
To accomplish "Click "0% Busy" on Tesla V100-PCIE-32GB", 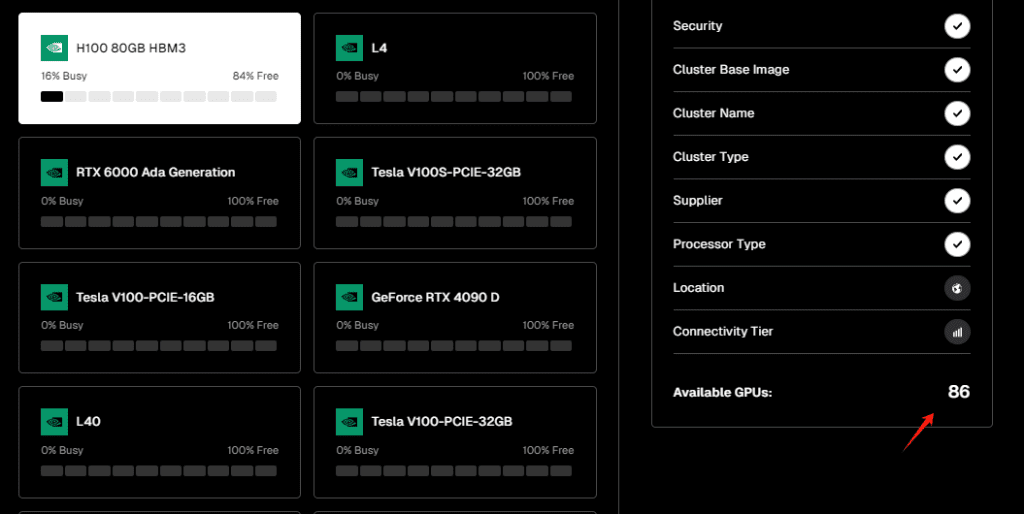I will [x=357, y=450].
